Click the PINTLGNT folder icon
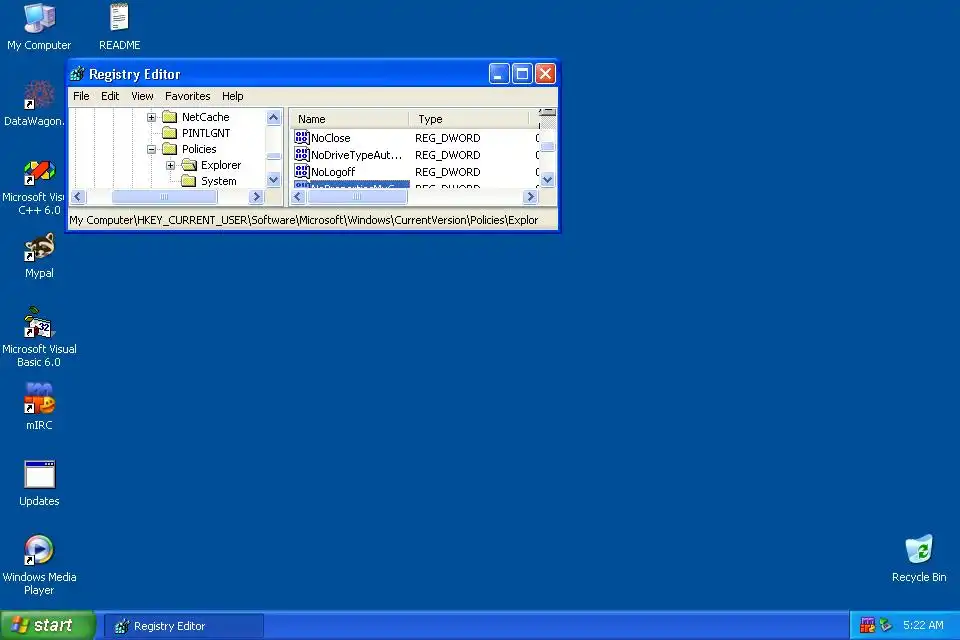 (170, 133)
